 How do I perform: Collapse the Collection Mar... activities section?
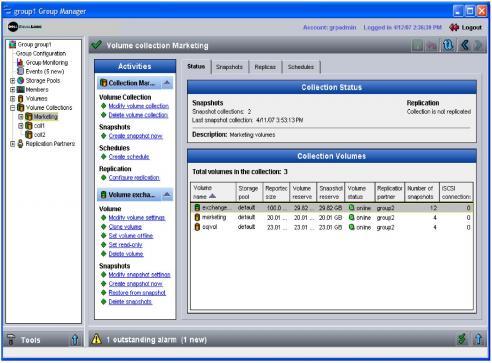tap(167, 83)
